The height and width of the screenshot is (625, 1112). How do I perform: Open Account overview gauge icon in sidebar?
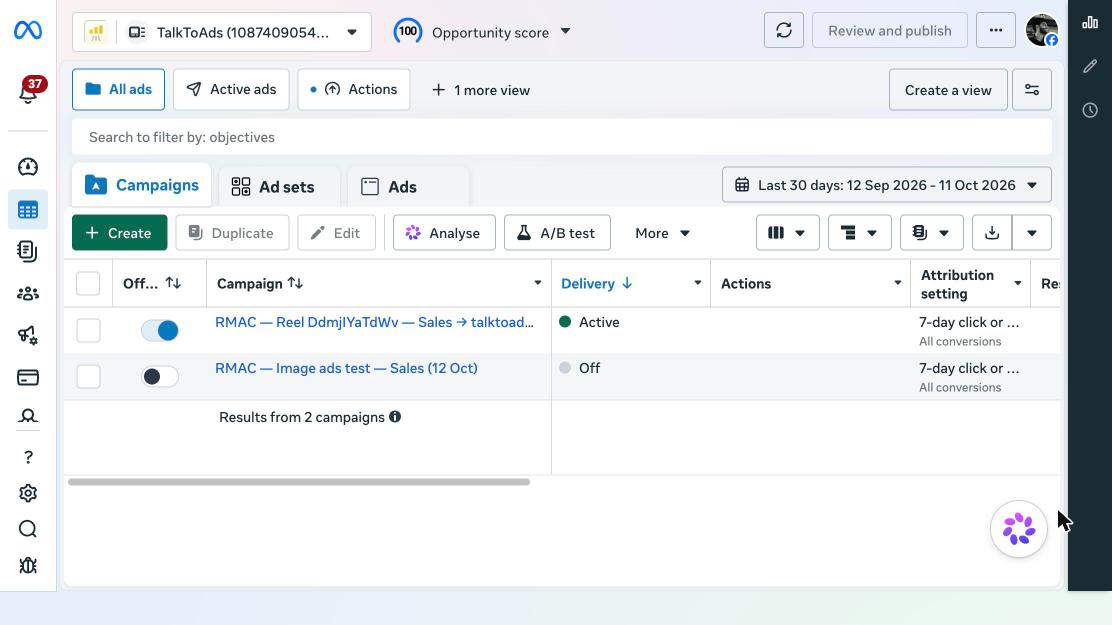pos(28,167)
